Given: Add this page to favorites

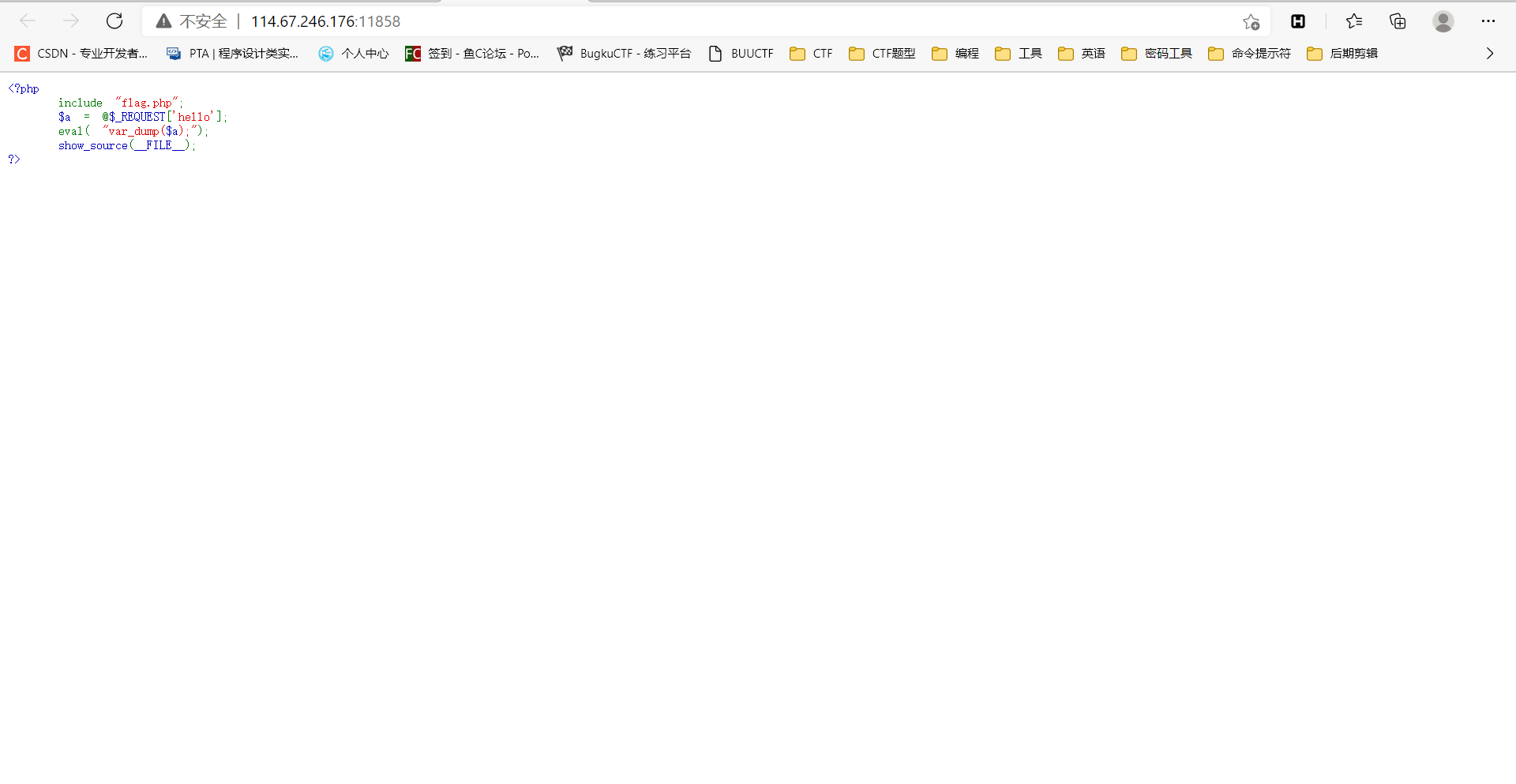Looking at the screenshot, I should [1252, 22].
